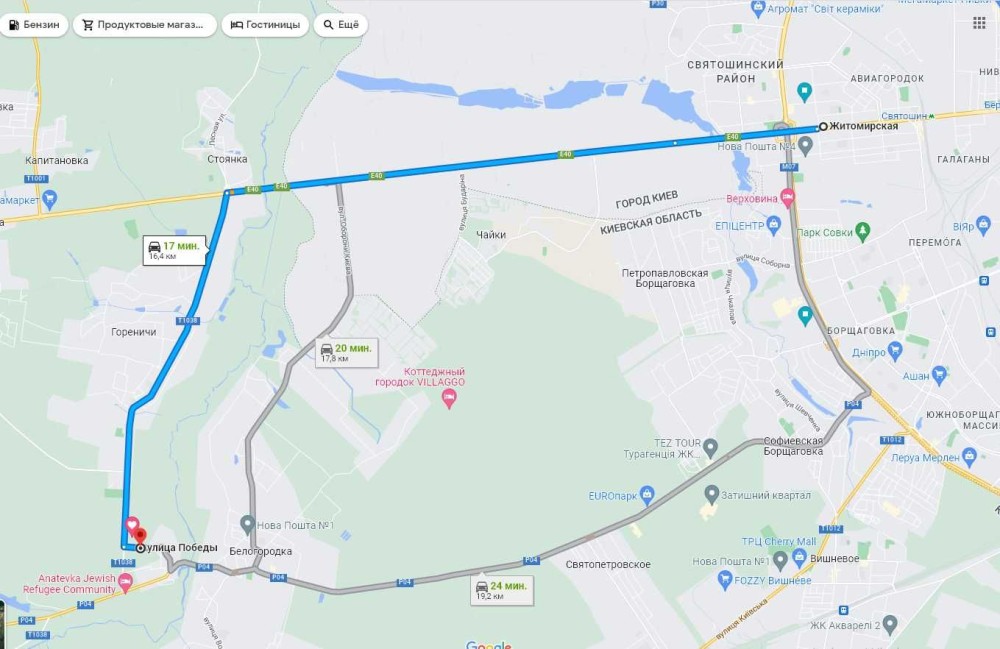Viewport: 1000px width, 649px height.
Task: Select the pink saved-place heart marker
Action: click(132, 525)
